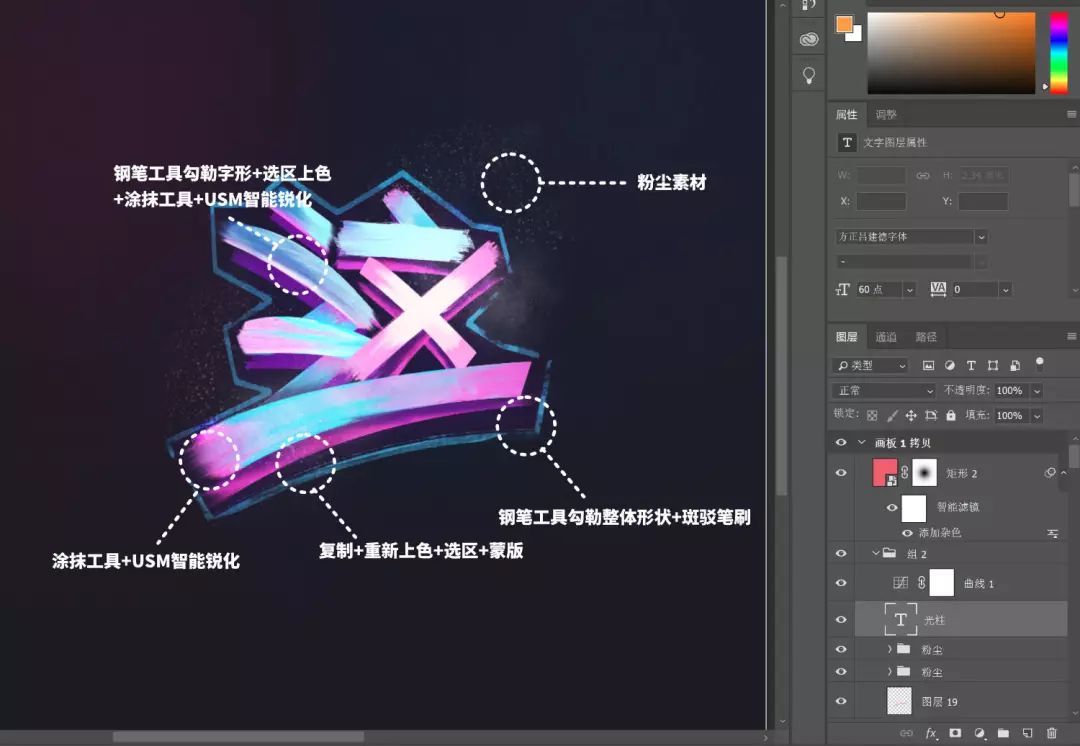The height and width of the screenshot is (746, 1080).
Task: Click the type layer filter icon
Action: (970, 366)
